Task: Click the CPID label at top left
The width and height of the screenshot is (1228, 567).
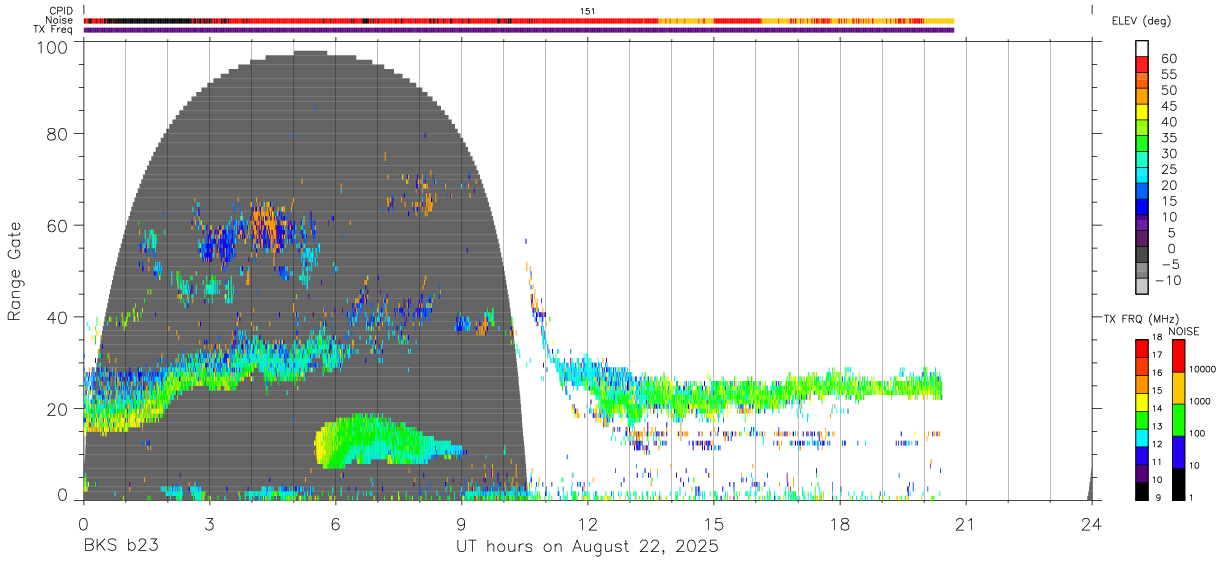Action: click(x=61, y=10)
